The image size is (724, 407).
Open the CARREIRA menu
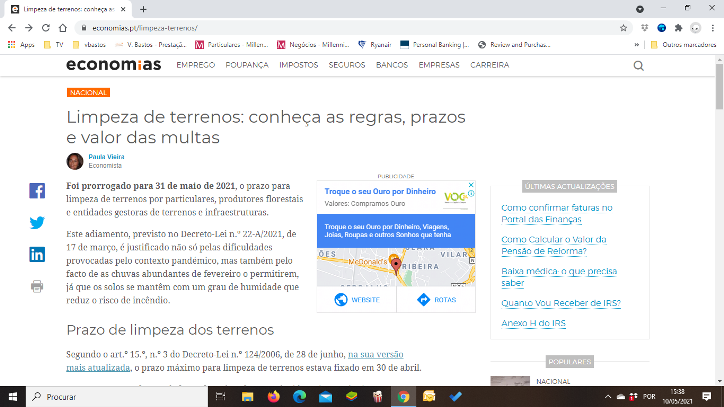489,65
